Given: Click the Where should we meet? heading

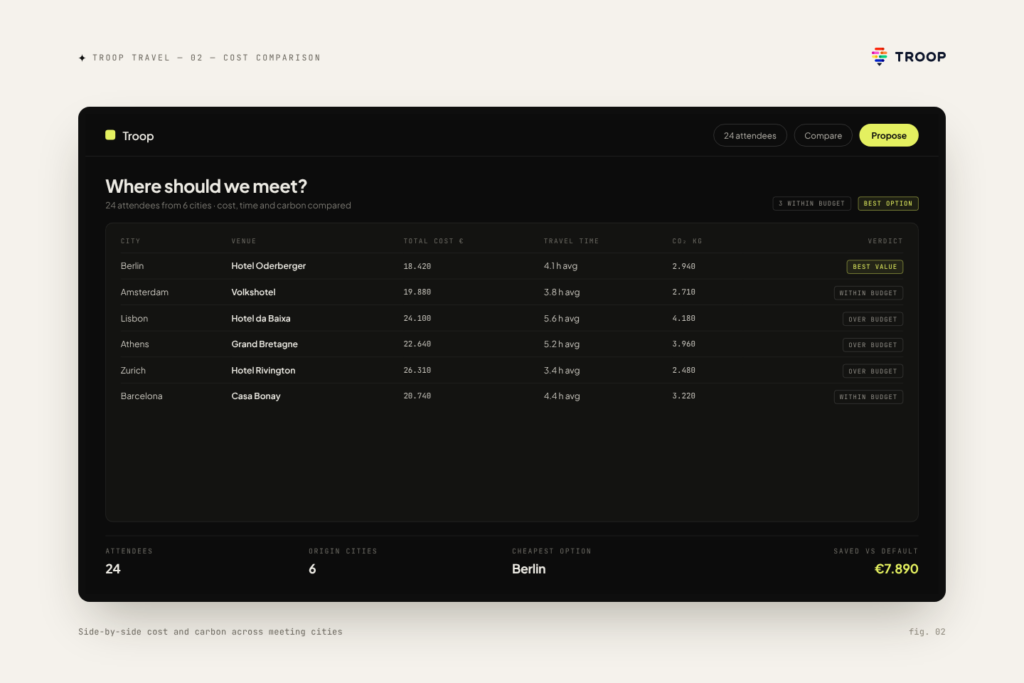Looking at the screenshot, I should (206, 186).
